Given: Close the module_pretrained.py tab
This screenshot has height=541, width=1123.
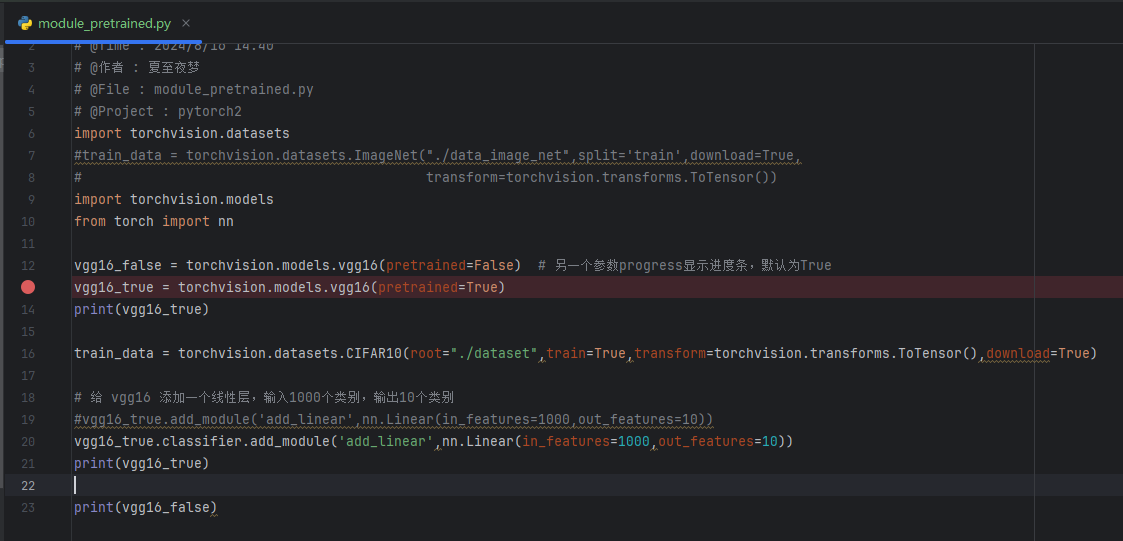Looking at the screenshot, I should pyautogui.click(x=186, y=23).
